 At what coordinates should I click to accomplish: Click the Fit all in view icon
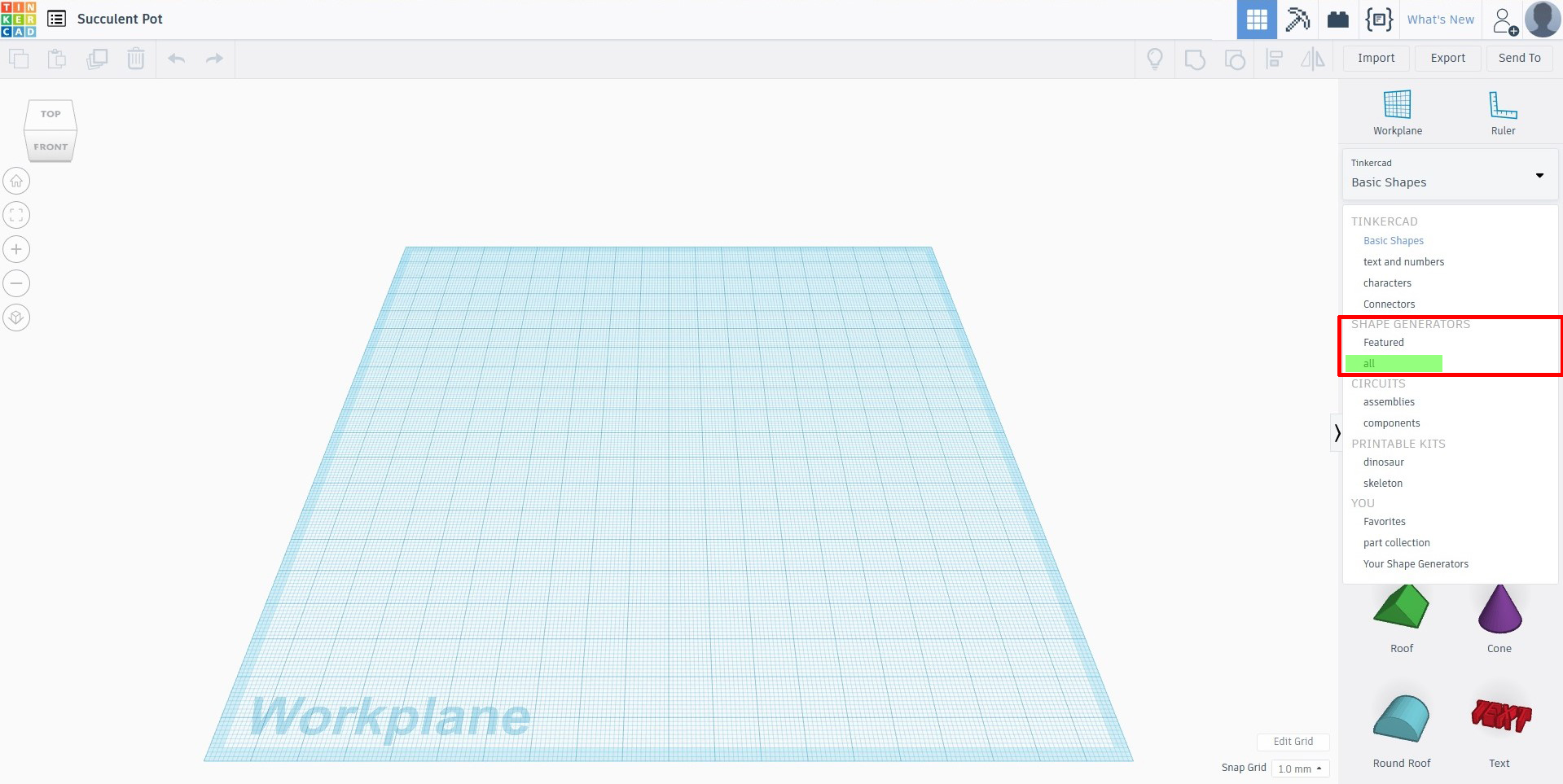(16, 215)
